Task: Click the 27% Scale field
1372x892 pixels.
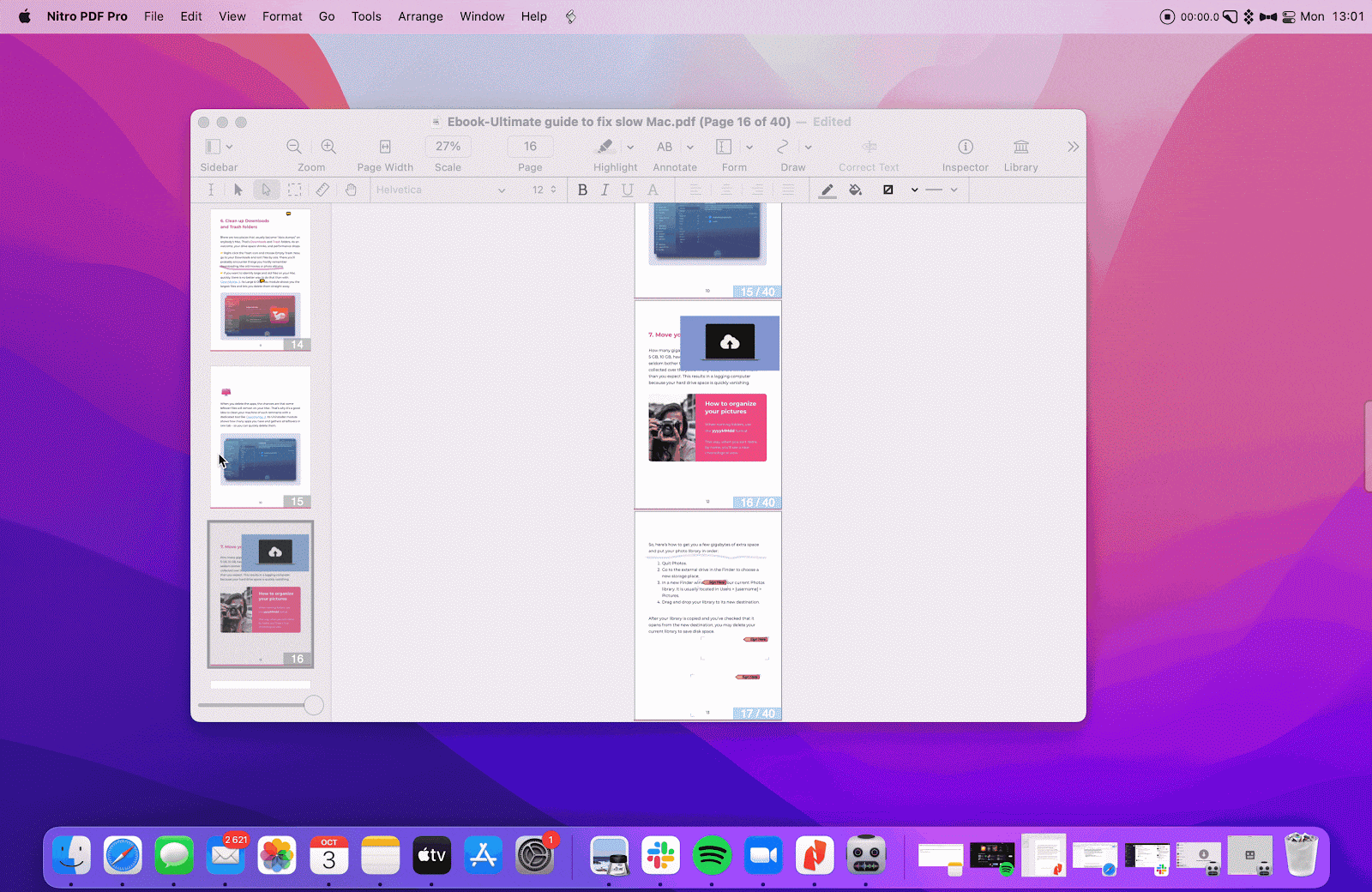Action: [448, 147]
